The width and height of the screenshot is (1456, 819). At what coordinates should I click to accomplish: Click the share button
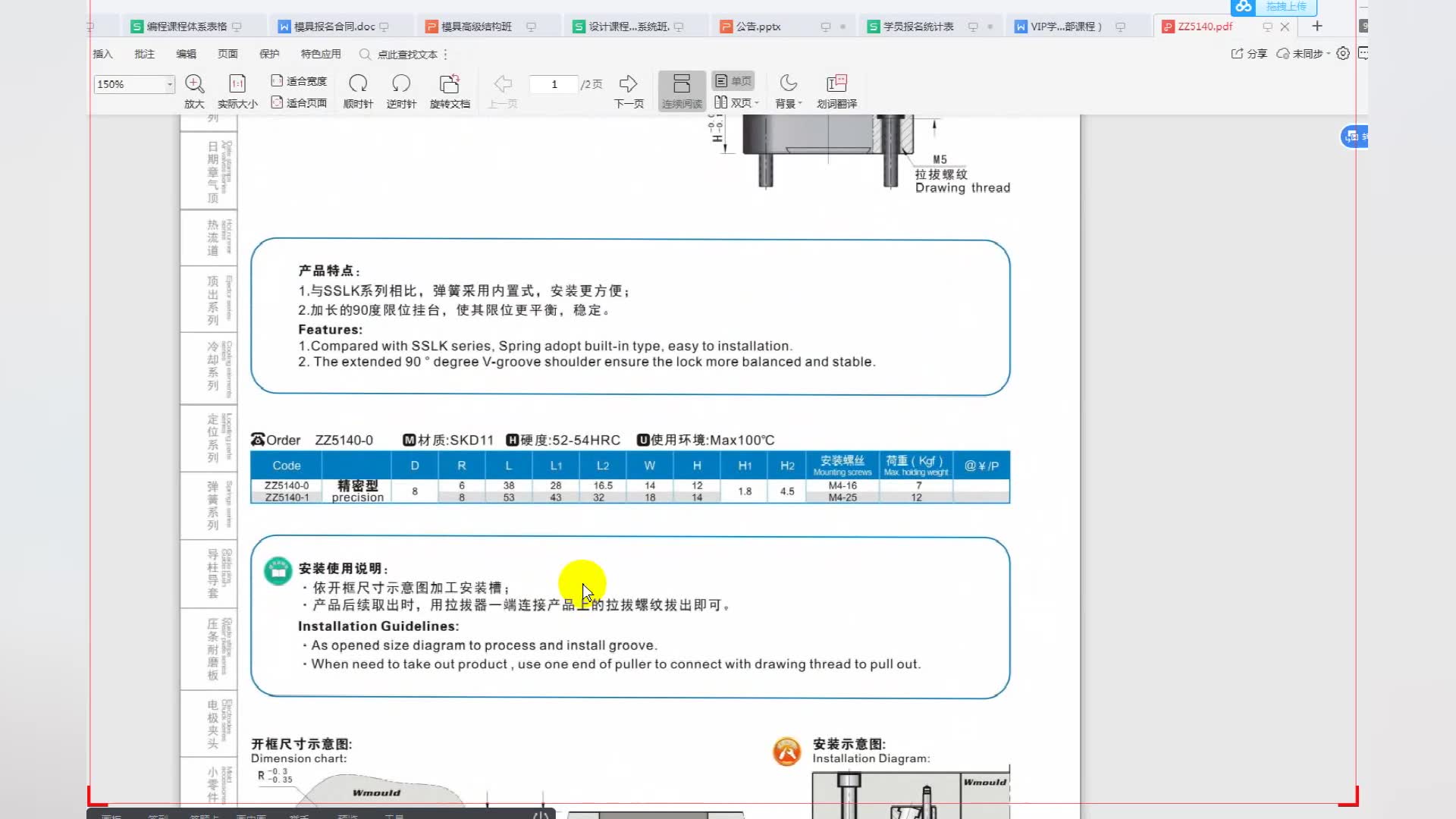click(x=1249, y=54)
